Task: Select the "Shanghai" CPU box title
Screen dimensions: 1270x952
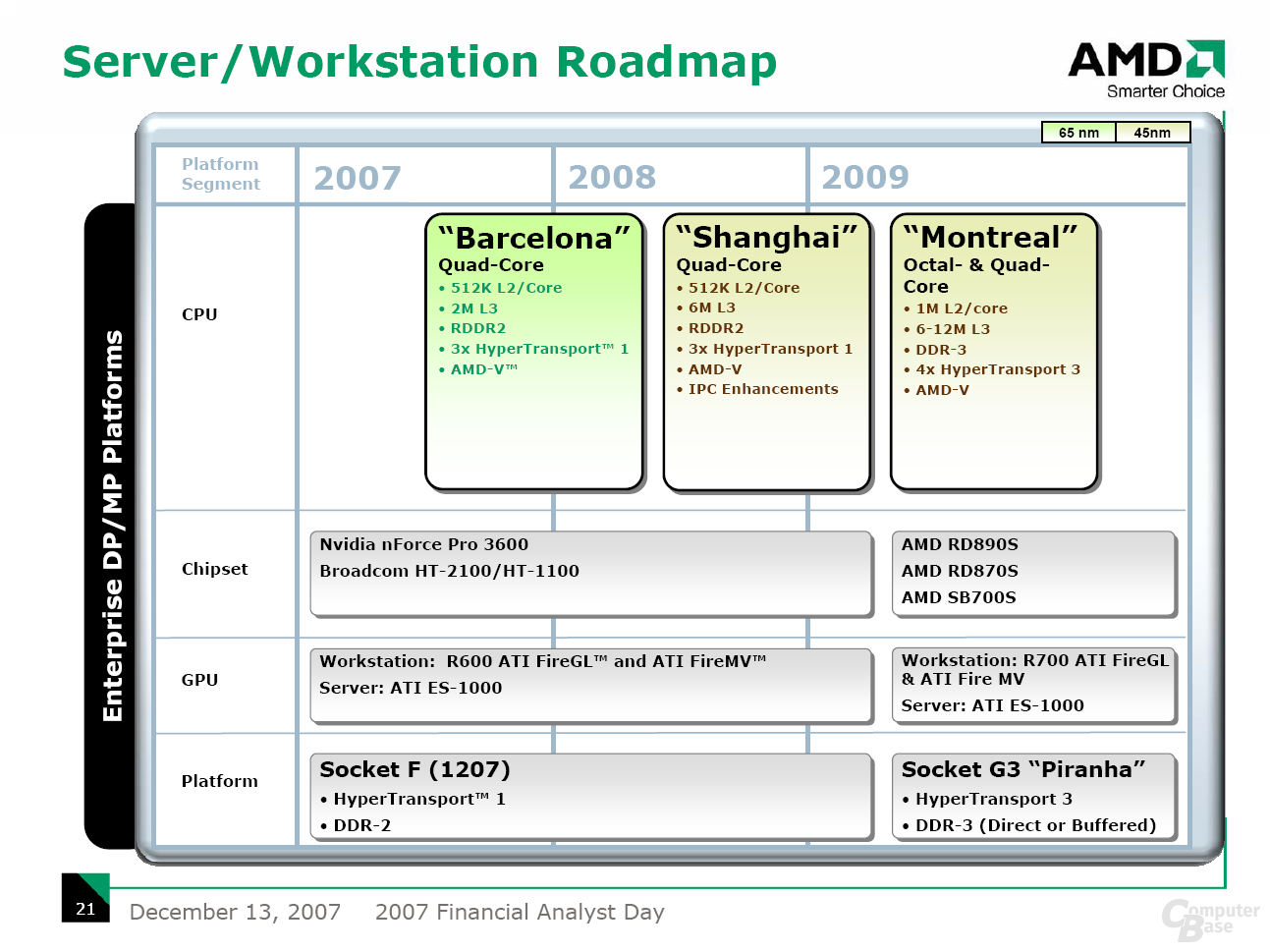Action: [x=766, y=237]
